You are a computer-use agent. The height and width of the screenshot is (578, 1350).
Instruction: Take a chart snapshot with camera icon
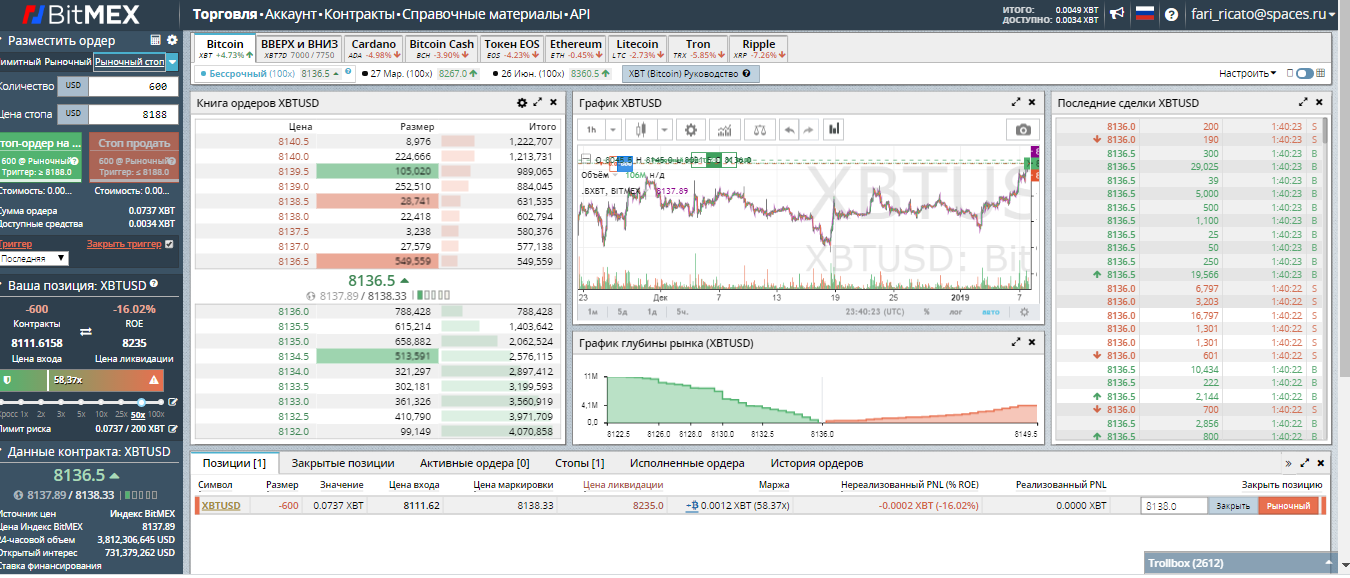1022,130
